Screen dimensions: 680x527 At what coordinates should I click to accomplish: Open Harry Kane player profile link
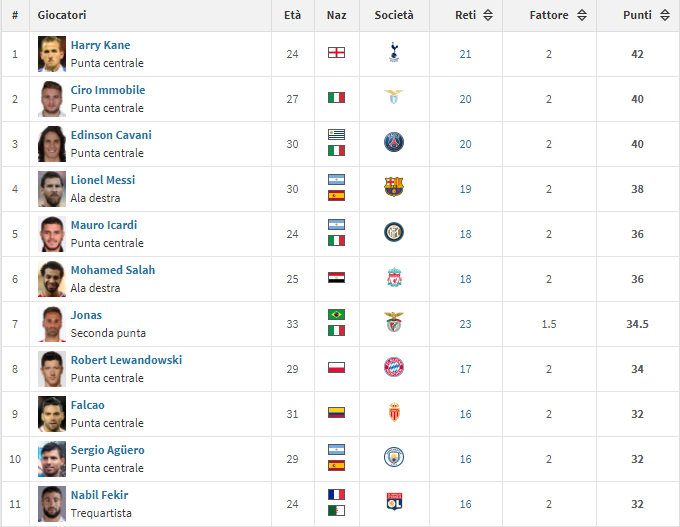(x=100, y=45)
